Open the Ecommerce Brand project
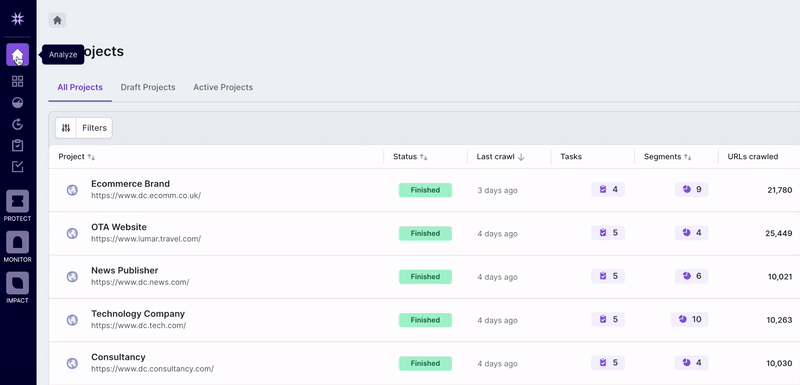The height and width of the screenshot is (385, 800). (131, 184)
